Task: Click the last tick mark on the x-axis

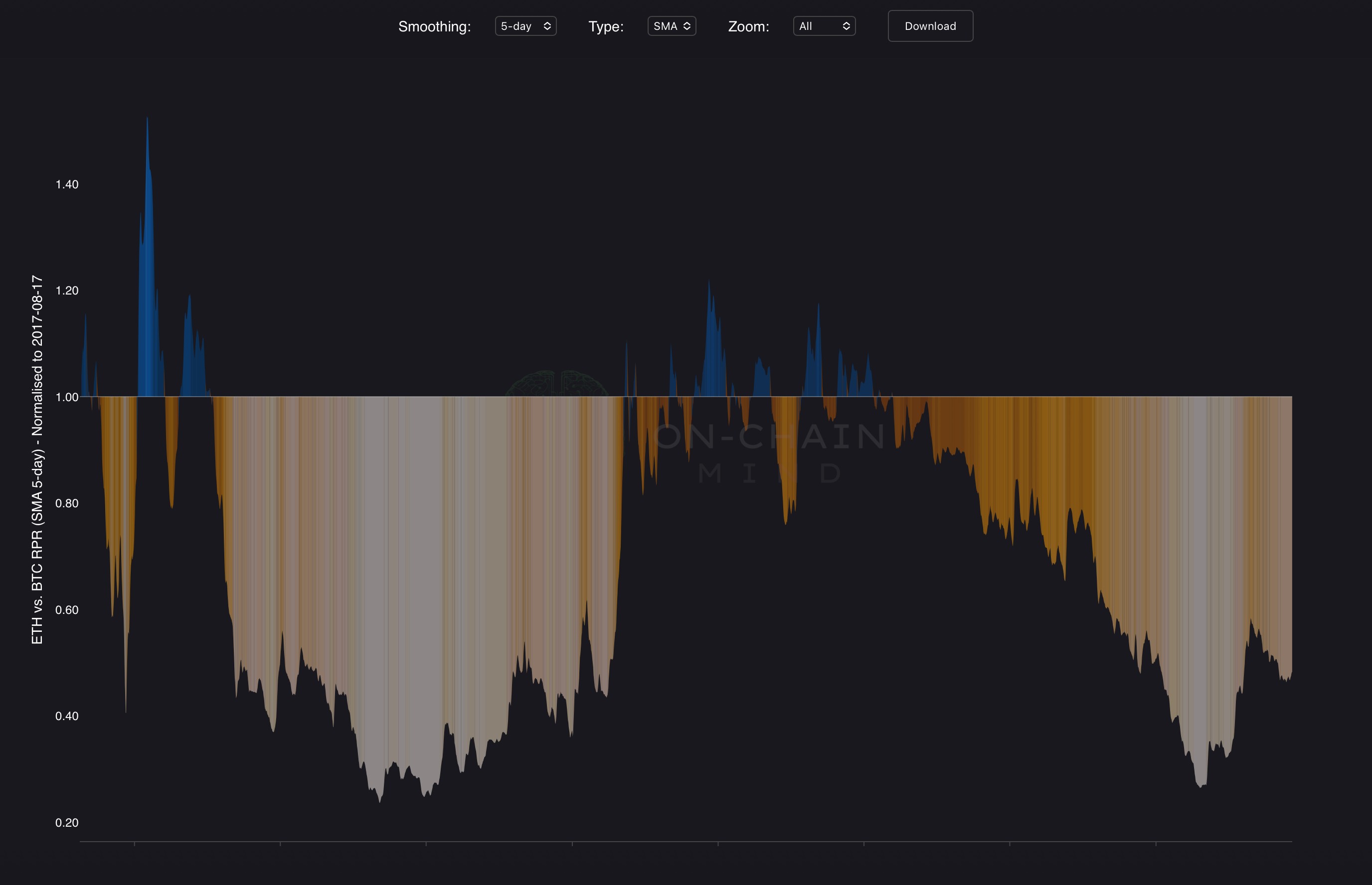Action: click(x=1156, y=844)
